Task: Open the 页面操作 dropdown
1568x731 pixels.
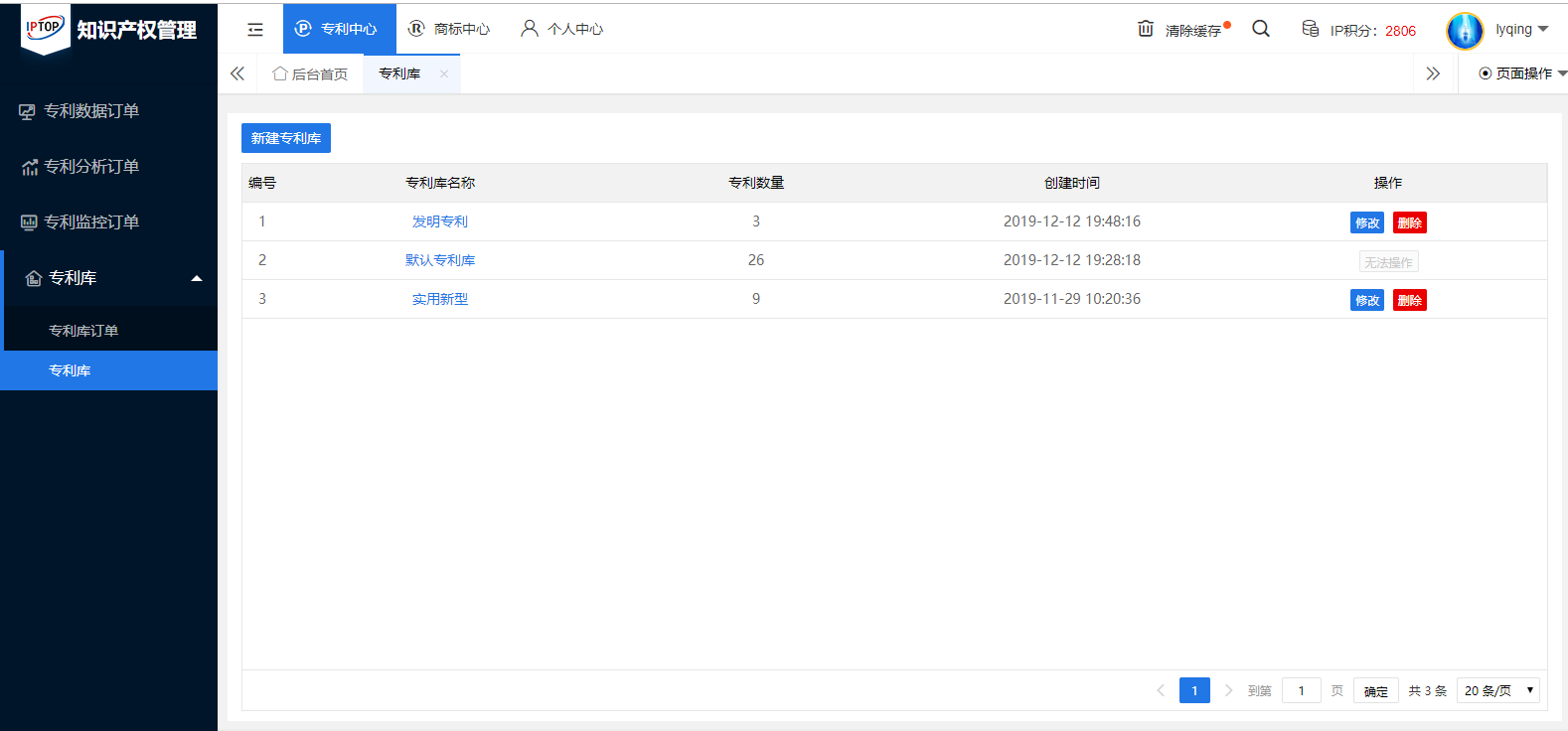Action: 1522,73
